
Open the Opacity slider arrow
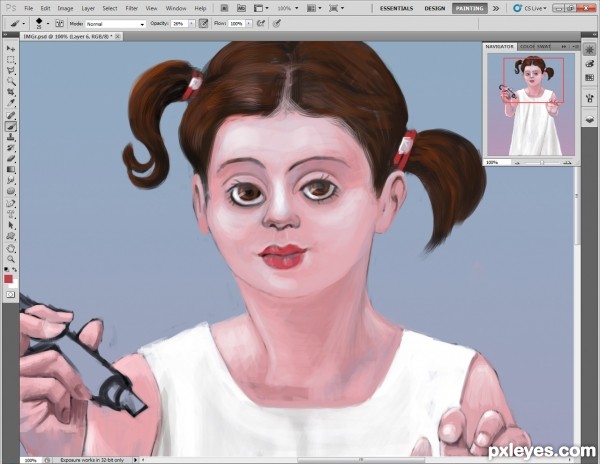pos(192,24)
